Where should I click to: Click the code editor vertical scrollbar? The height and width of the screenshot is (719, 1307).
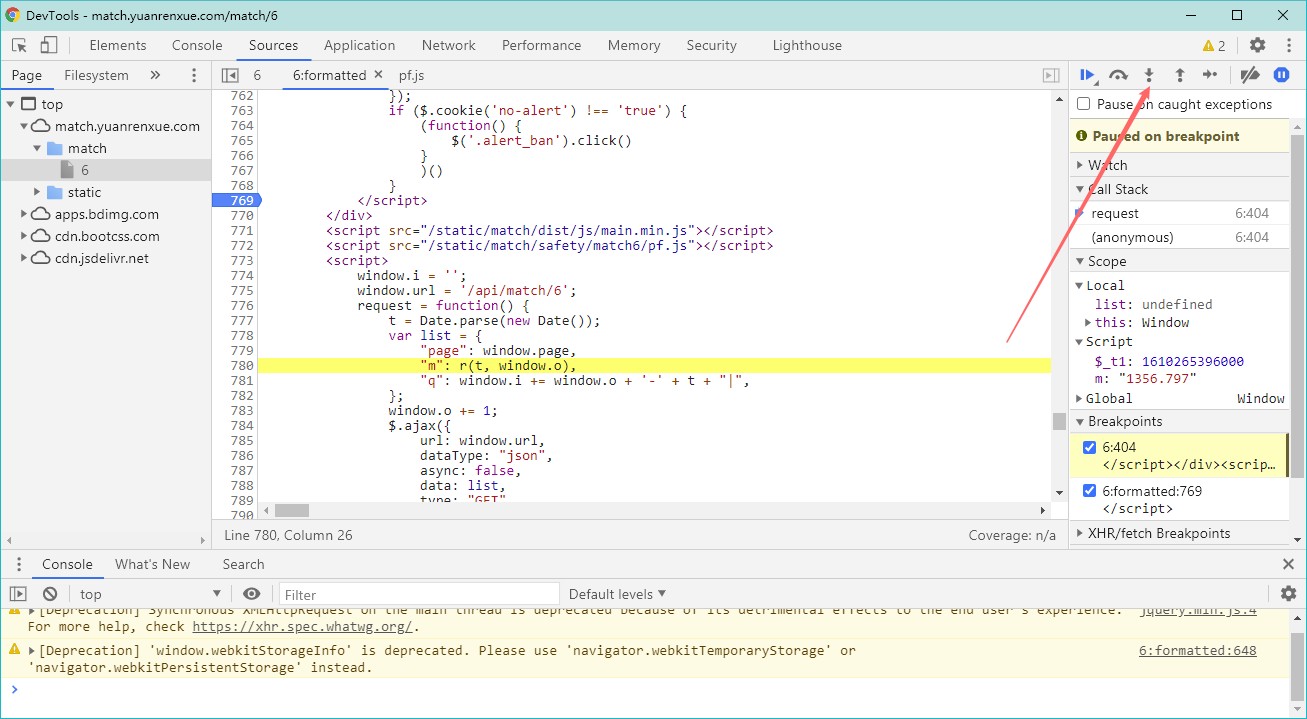[1059, 421]
